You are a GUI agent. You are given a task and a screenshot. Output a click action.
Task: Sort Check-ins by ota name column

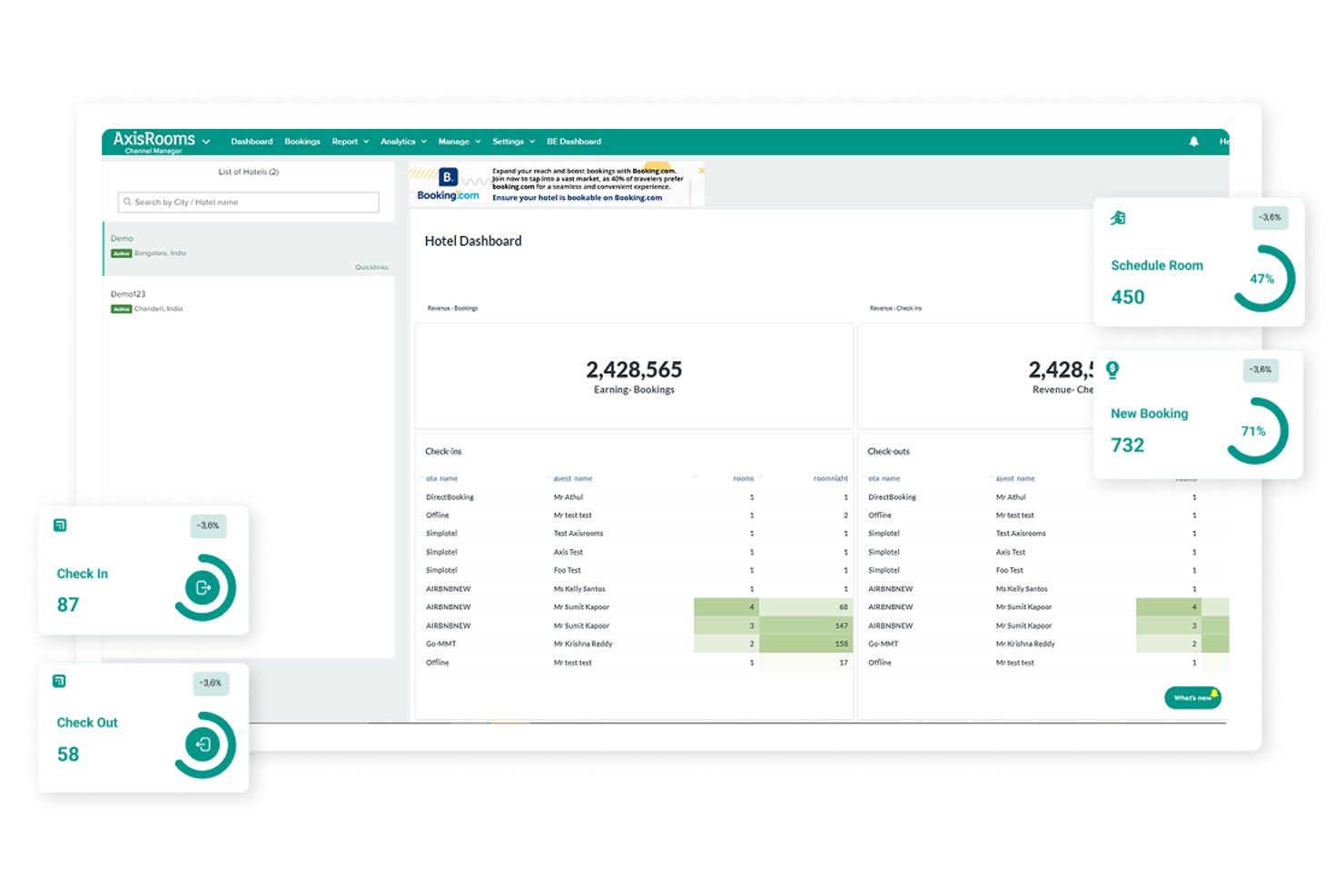[x=442, y=478]
